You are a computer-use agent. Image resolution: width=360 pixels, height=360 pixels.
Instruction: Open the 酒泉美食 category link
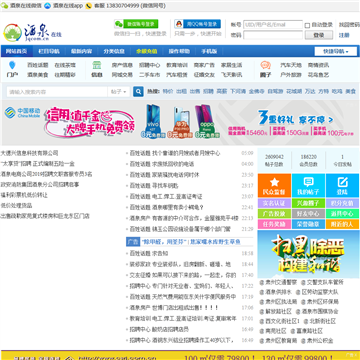(38, 75)
